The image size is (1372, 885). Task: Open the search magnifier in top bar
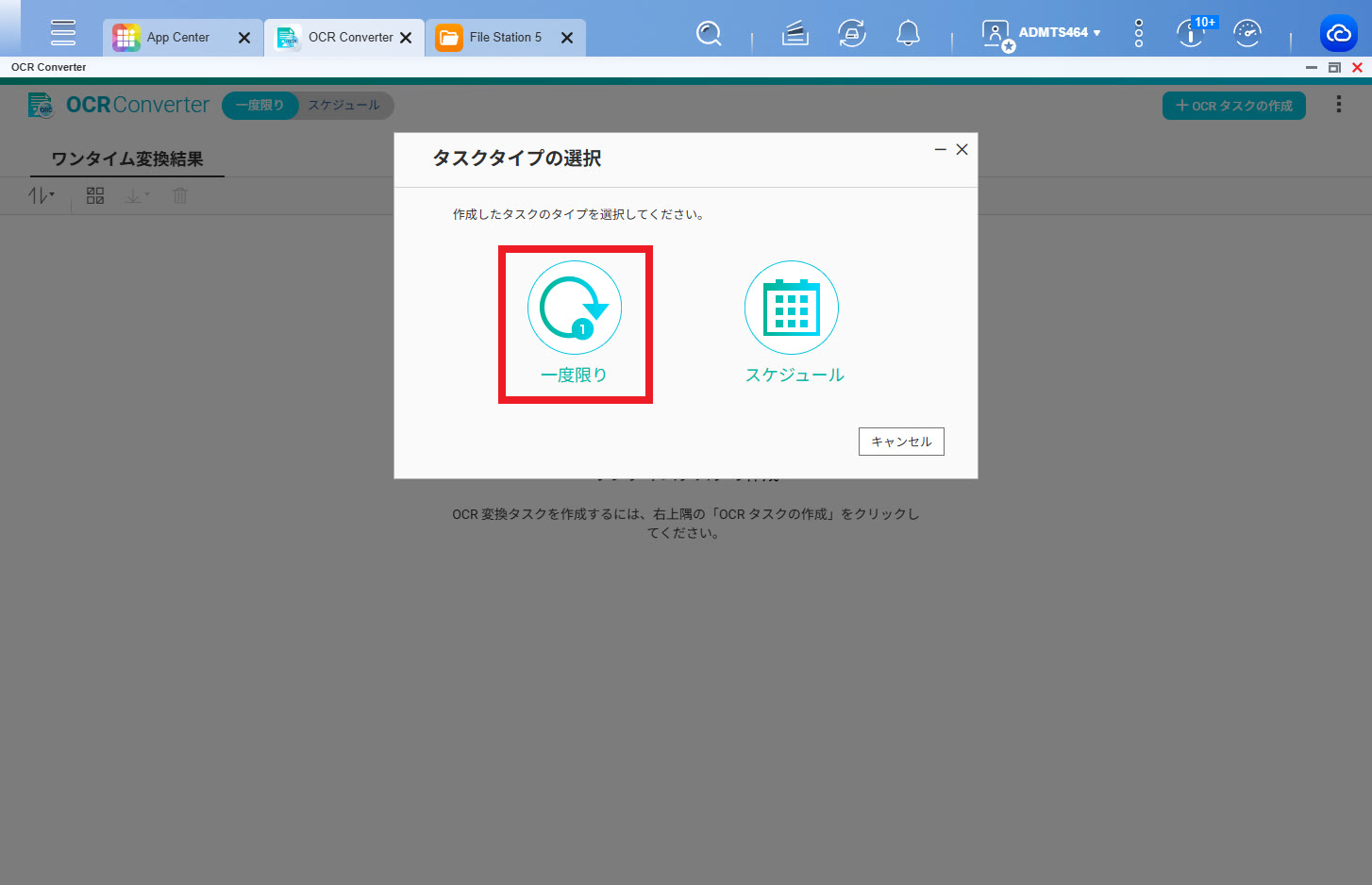point(709,34)
